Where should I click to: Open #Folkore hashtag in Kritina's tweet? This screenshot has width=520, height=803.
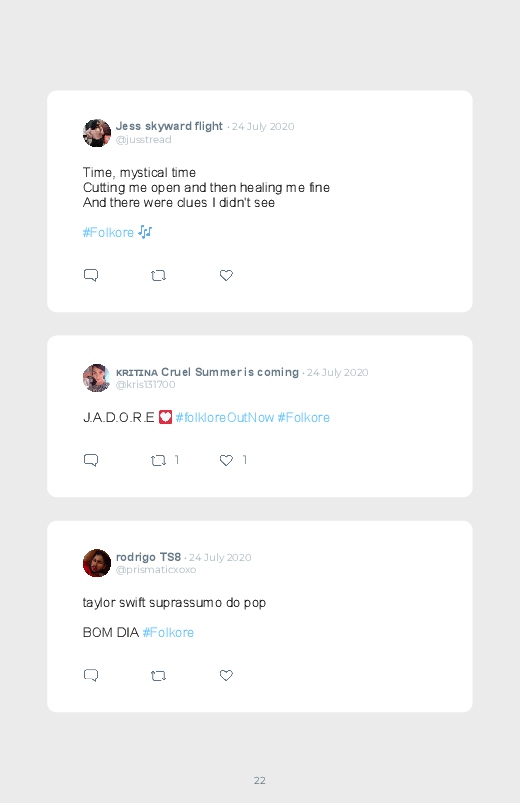click(x=303, y=417)
